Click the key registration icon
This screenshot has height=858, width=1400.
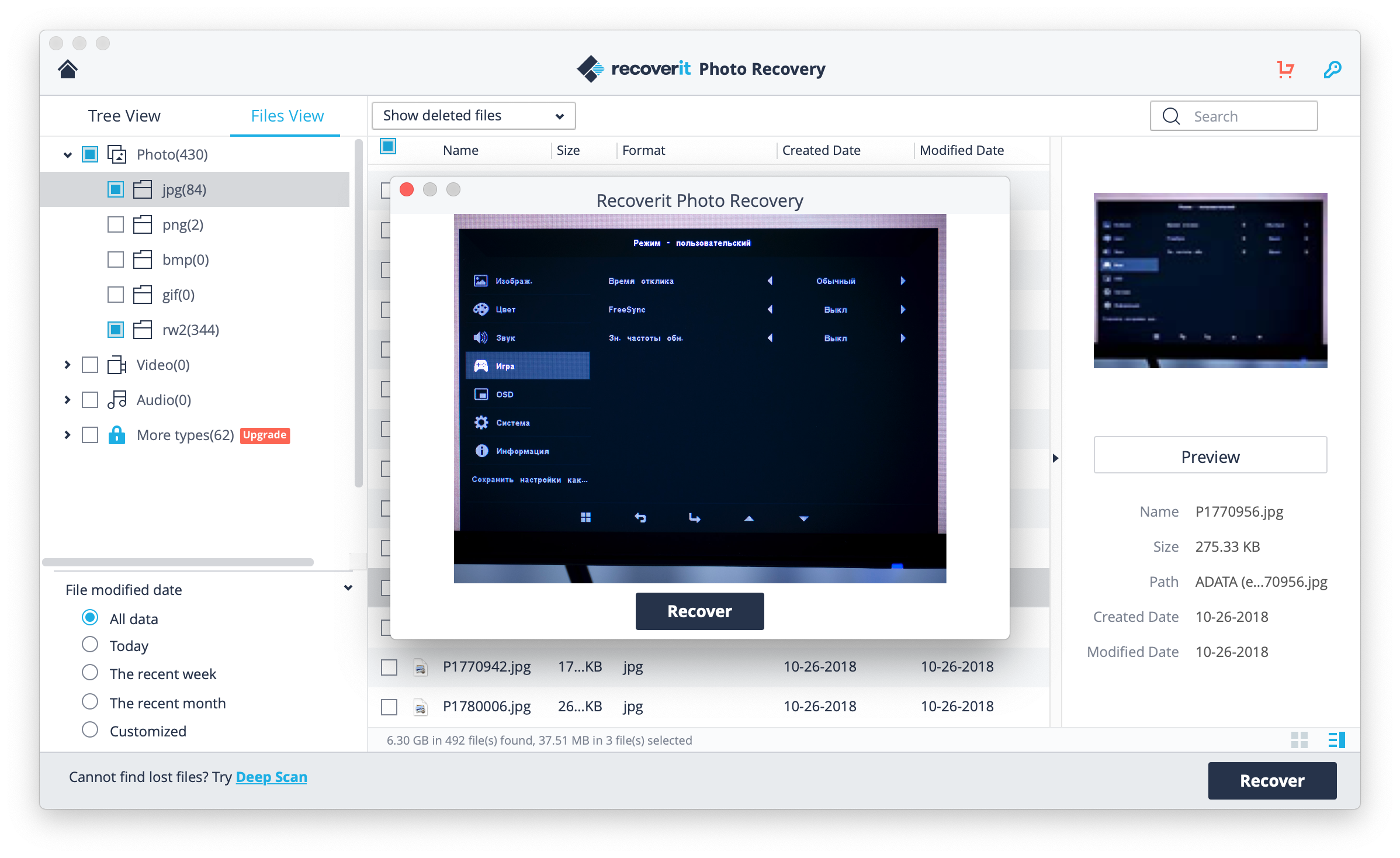click(1332, 69)
